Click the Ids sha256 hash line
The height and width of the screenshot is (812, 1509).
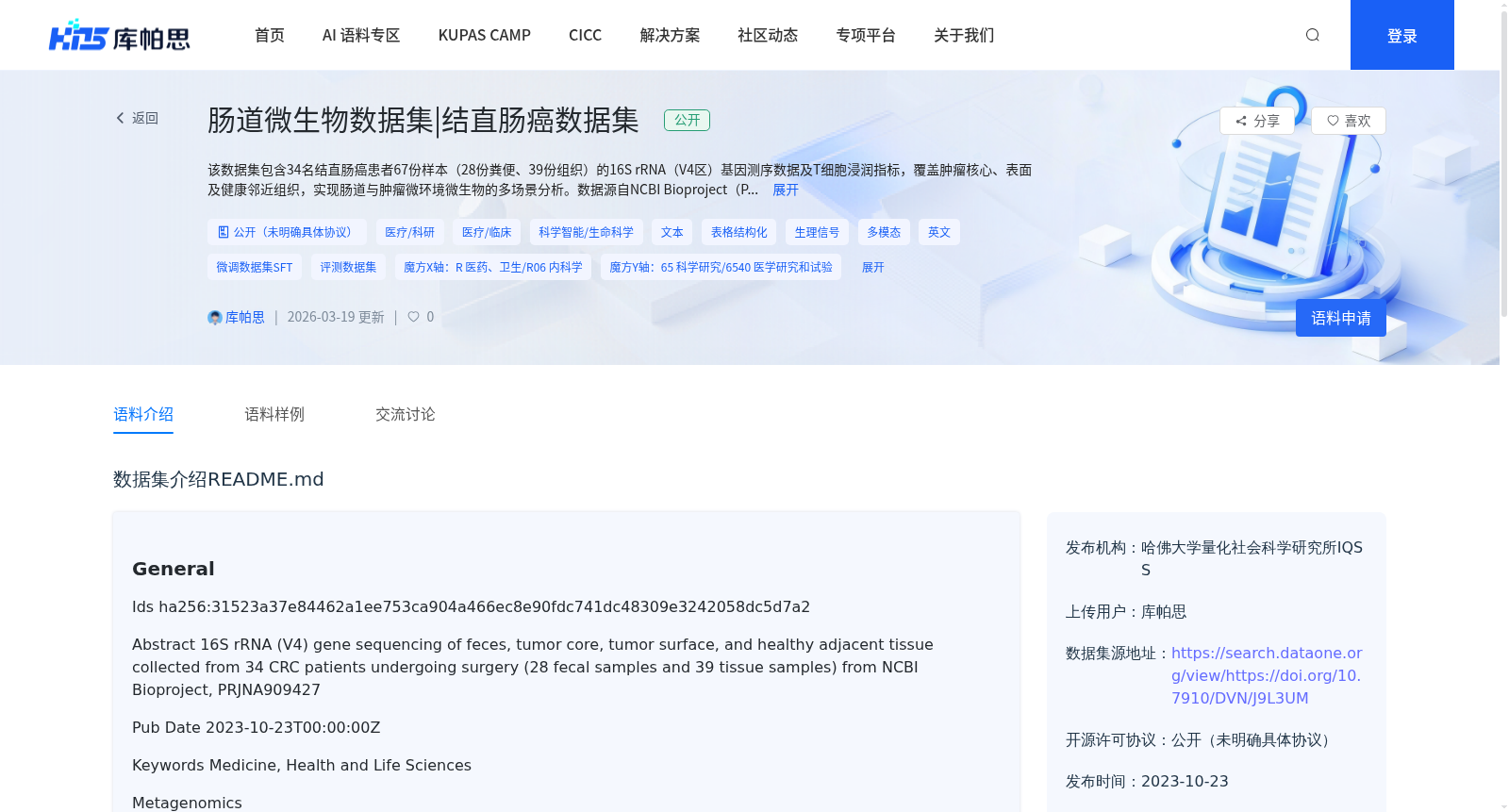pyautogui.click(x=472, y=606)
